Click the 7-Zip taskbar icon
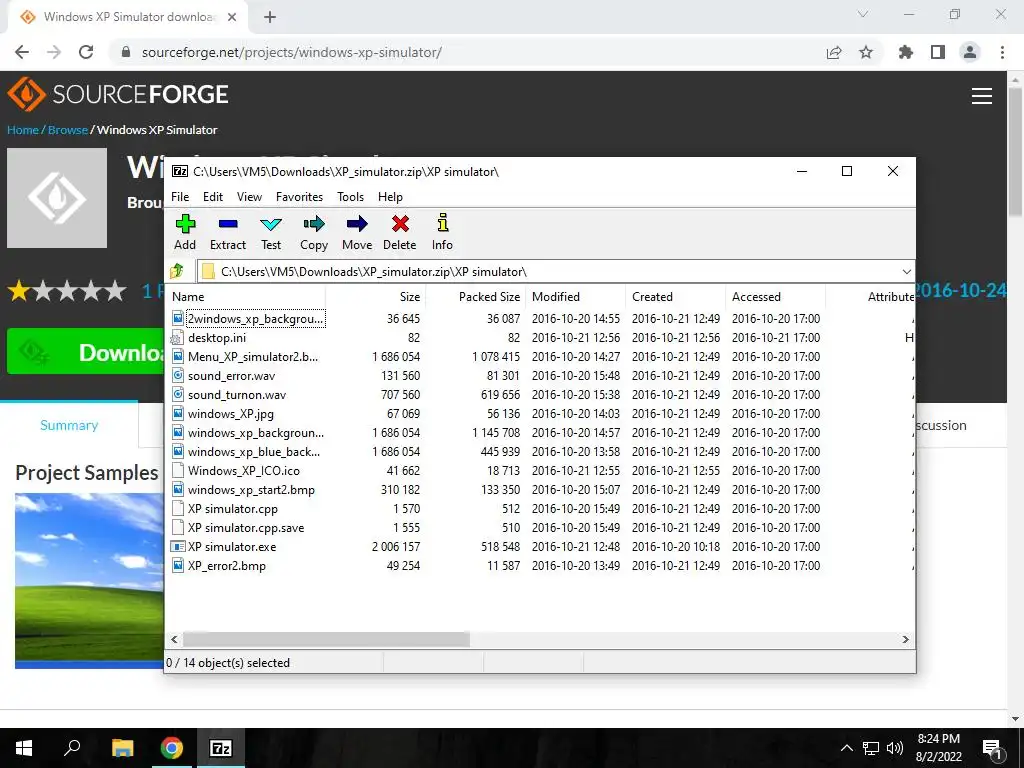The width and height of the screenshot is (1024, 768). [x=221, y=748]
